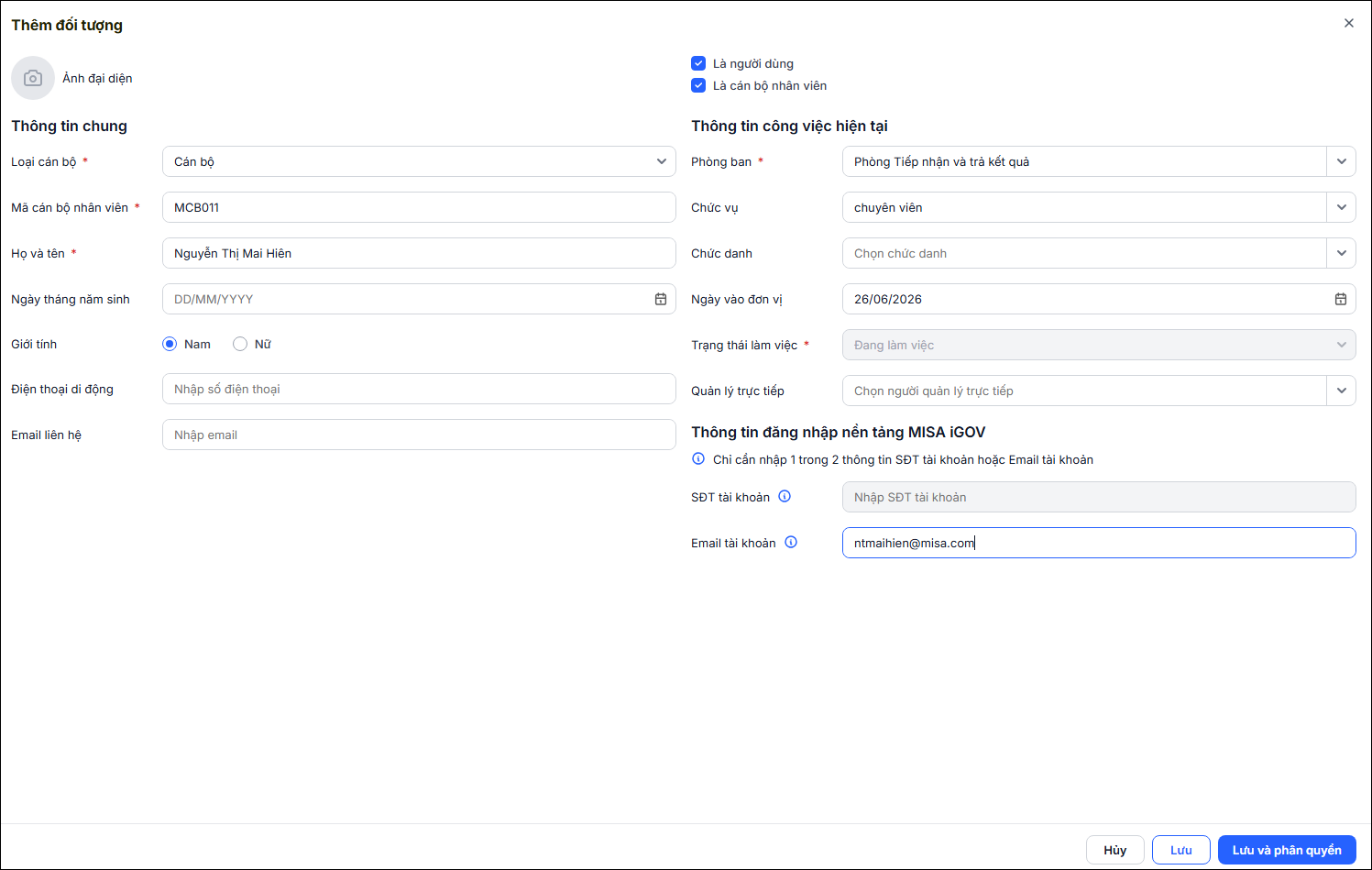Click Chọn người quản lý trực tiếp field
This screenshot has width=1372, height=870.
(1084, 391)
